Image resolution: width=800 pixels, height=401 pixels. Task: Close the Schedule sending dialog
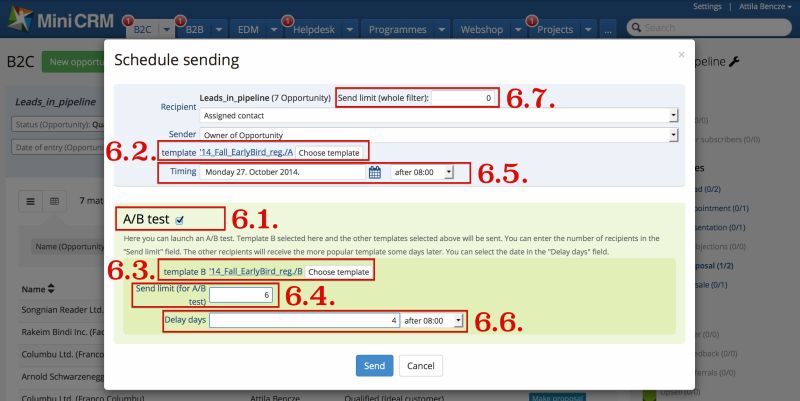[681, 55]
